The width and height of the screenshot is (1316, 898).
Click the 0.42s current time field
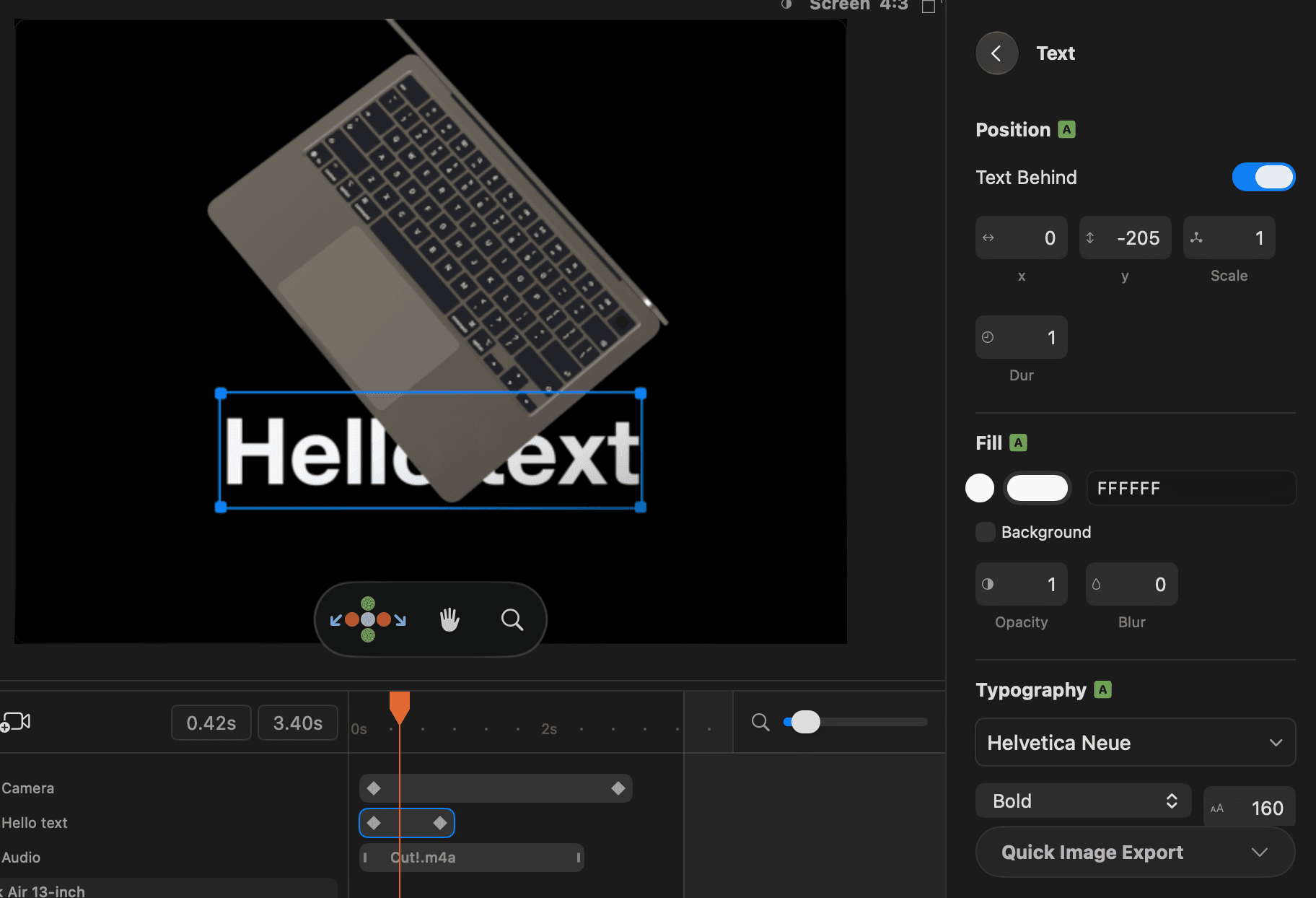pos(211,723)
